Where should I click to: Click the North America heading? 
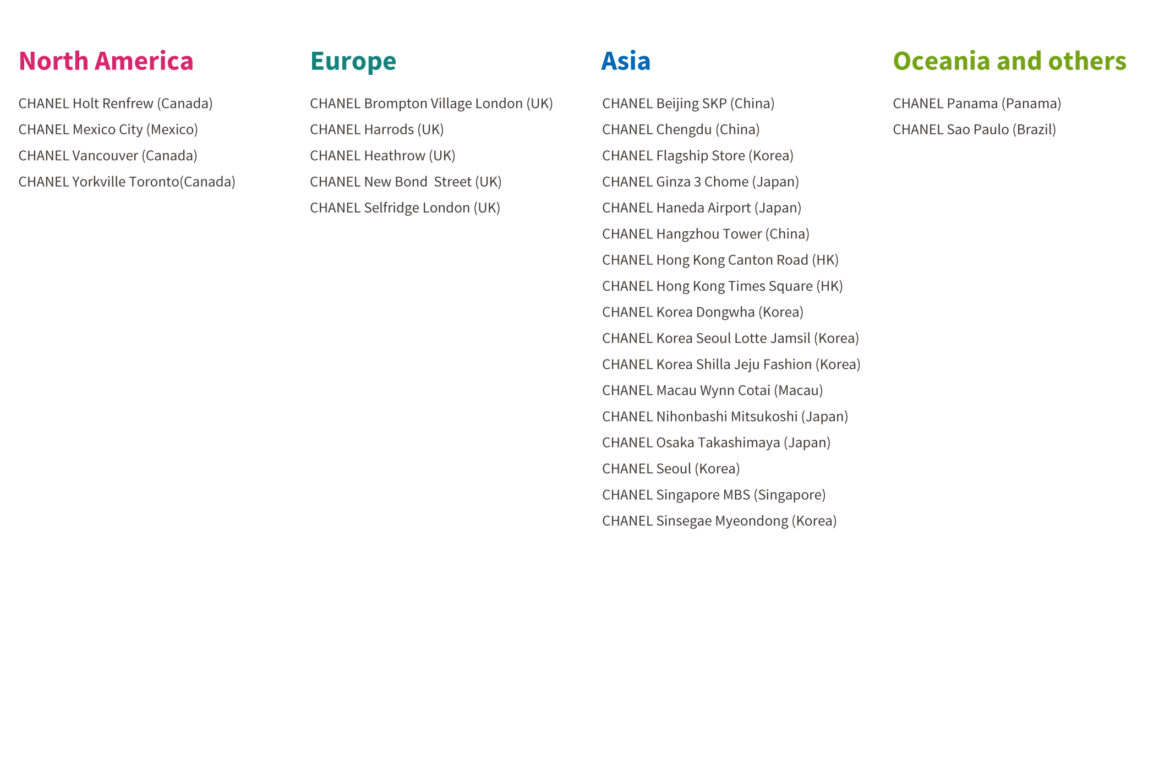tap(106, 61)
